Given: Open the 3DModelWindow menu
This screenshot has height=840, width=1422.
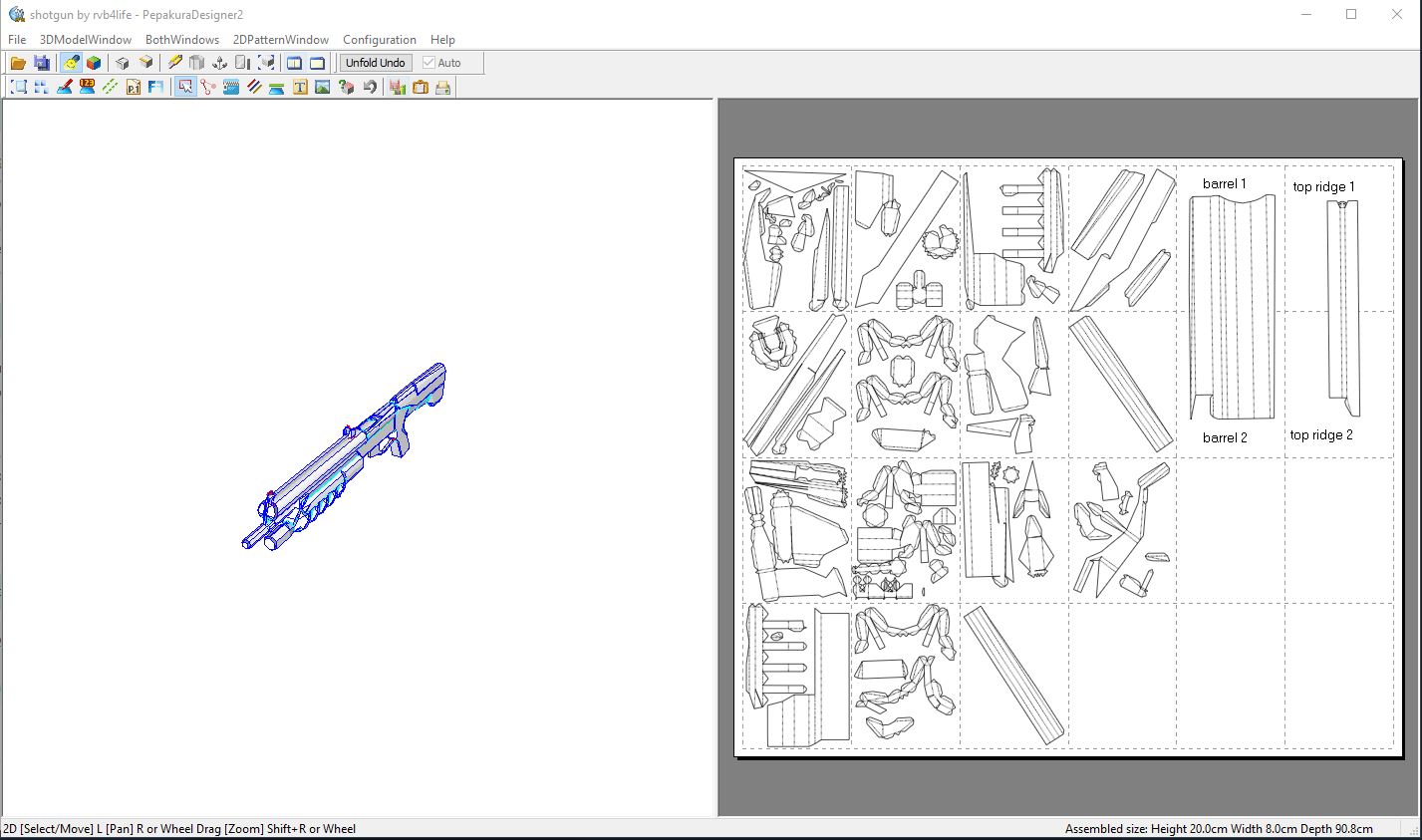Looking at the screenshot, I should pyautogui.click(x=86, y=40).
